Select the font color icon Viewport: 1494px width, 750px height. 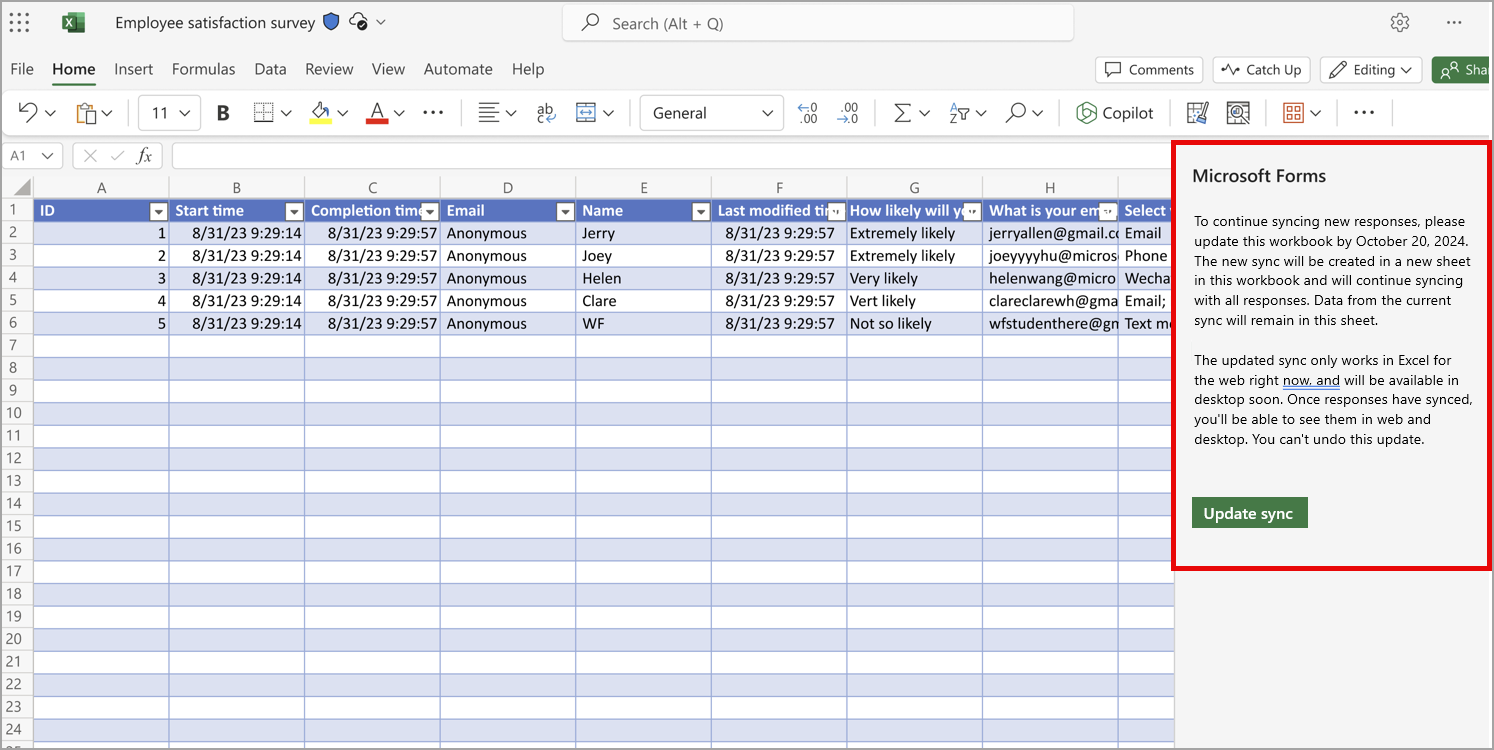coord(378,112)
